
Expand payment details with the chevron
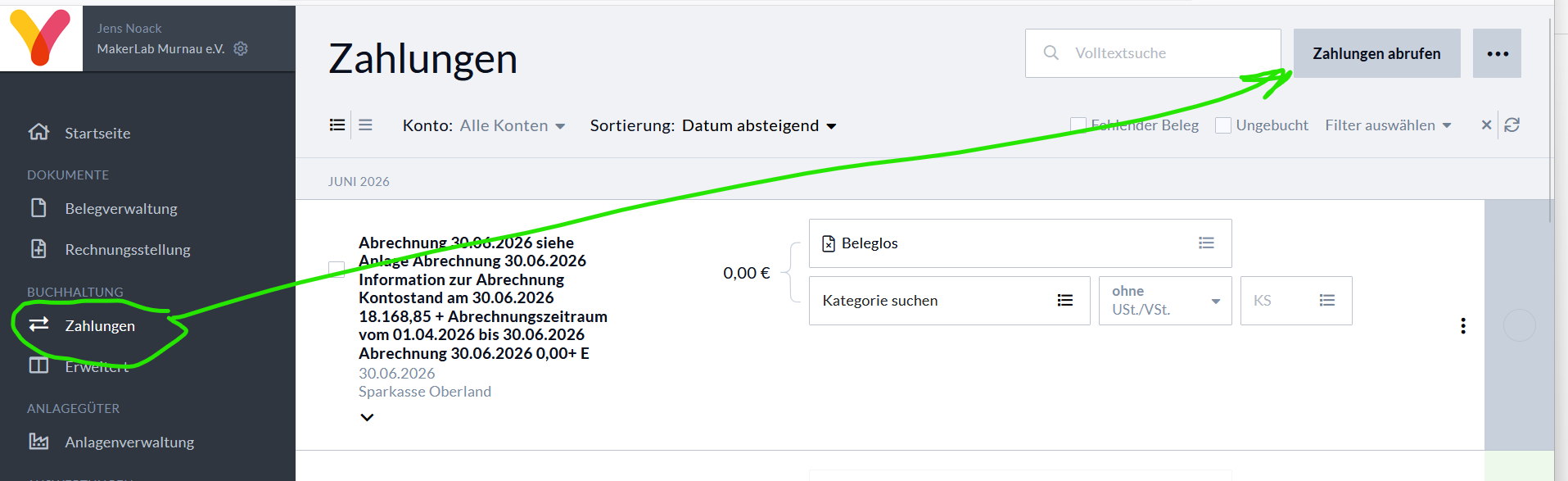tap(367, 417)
